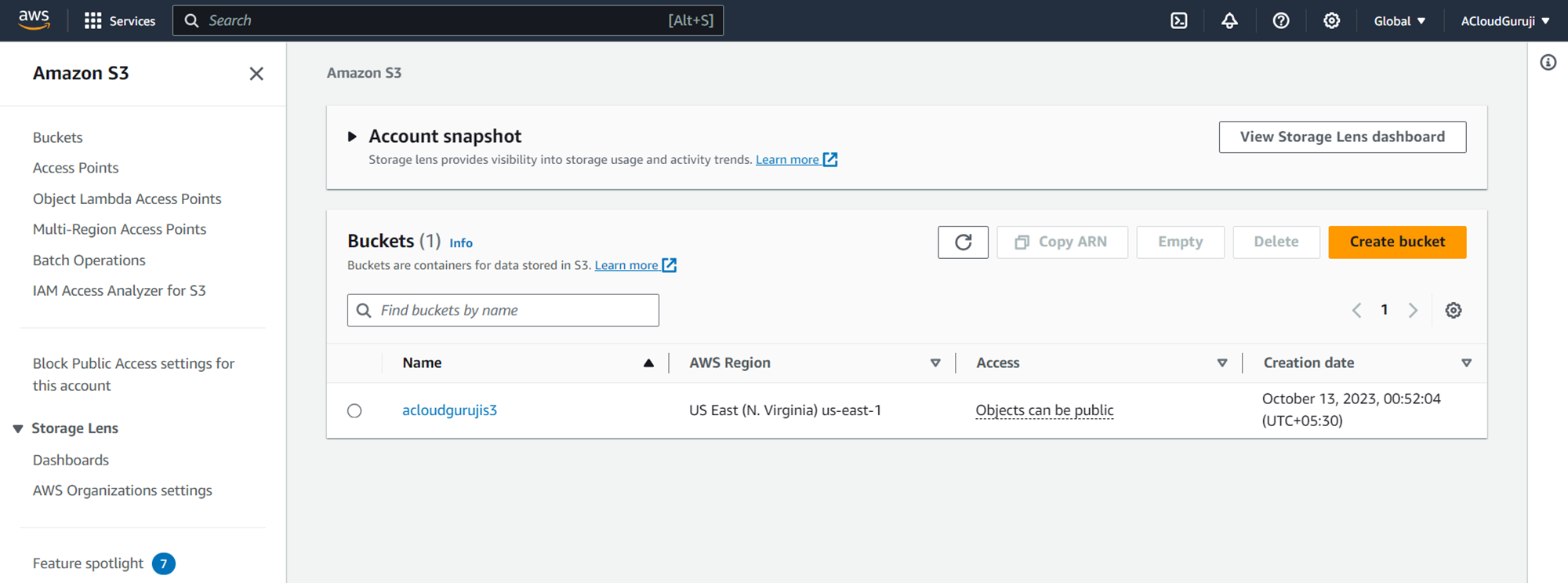Viewport: 1568px width, 583px height.
Task: Open the ACloudGuruji account menu
Action: point(1504,21)
